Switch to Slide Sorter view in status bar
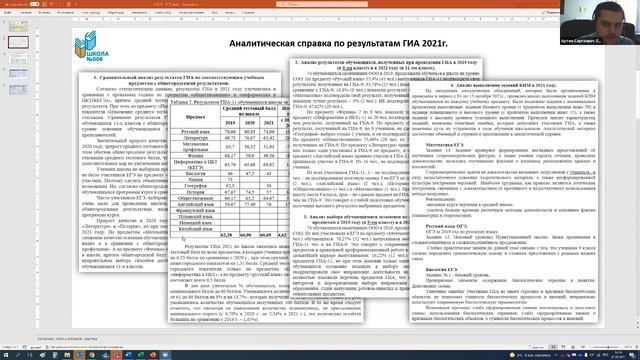Image resolution: width=640 pixels, height=360 pixels. 563,347
